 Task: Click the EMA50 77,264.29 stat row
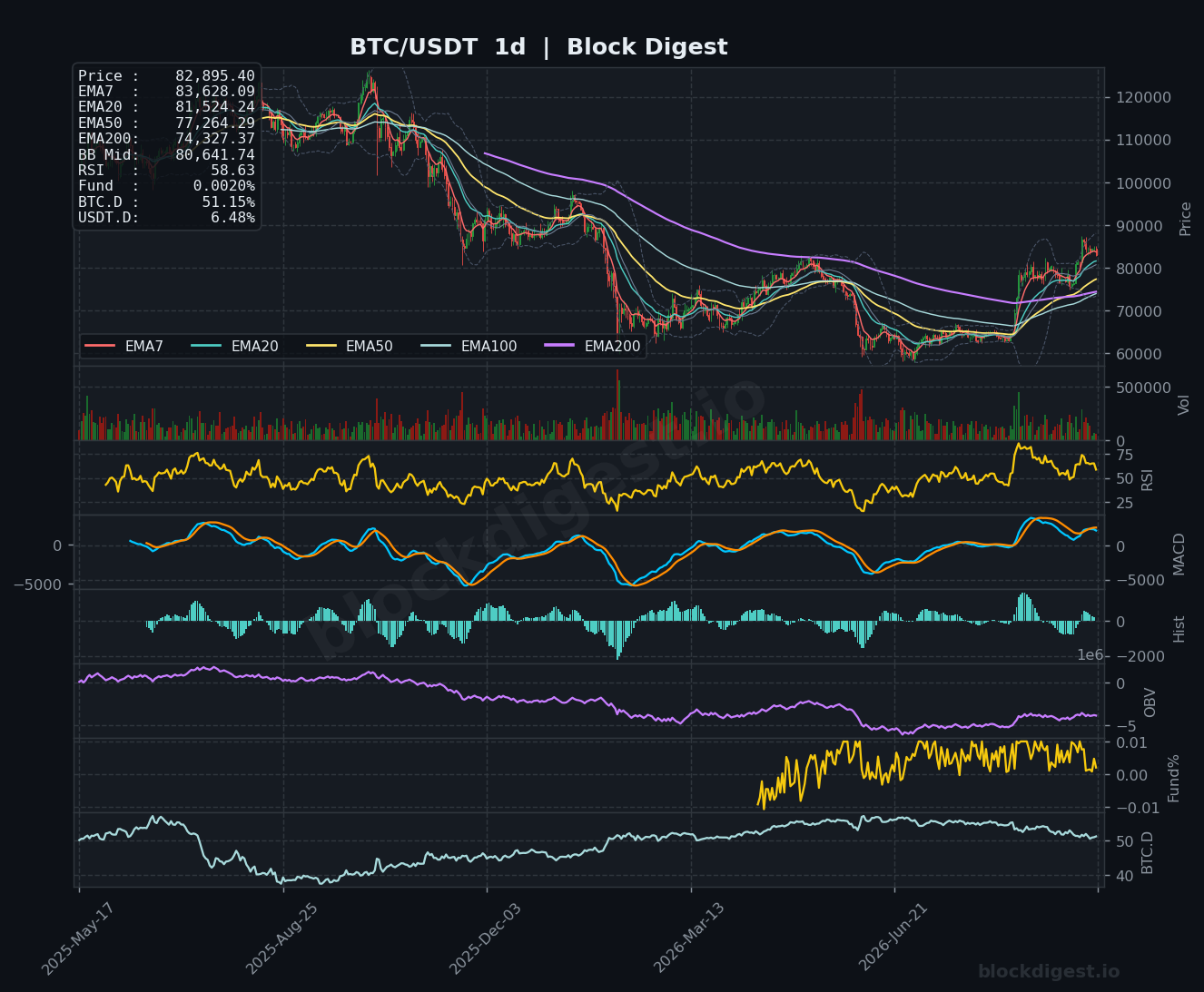pos(166,123)
